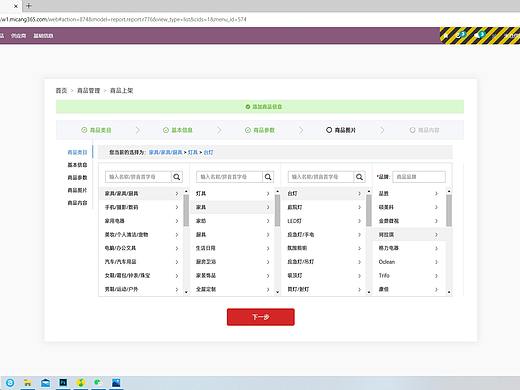This screenshot has width=520, height=390.
Task: Click search icon in third category column
Action: pos(359,177)
